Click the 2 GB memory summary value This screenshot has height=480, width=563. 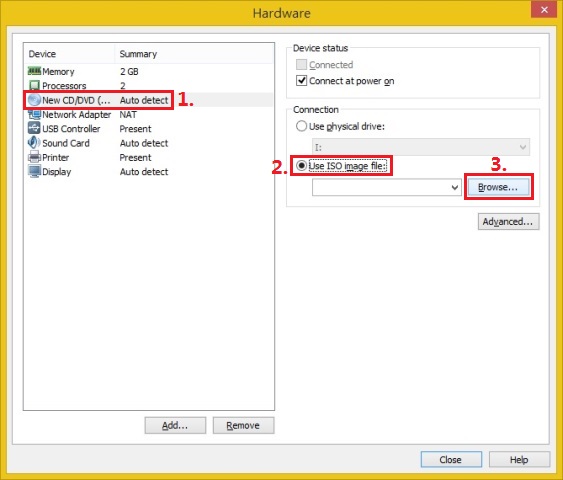129,71
